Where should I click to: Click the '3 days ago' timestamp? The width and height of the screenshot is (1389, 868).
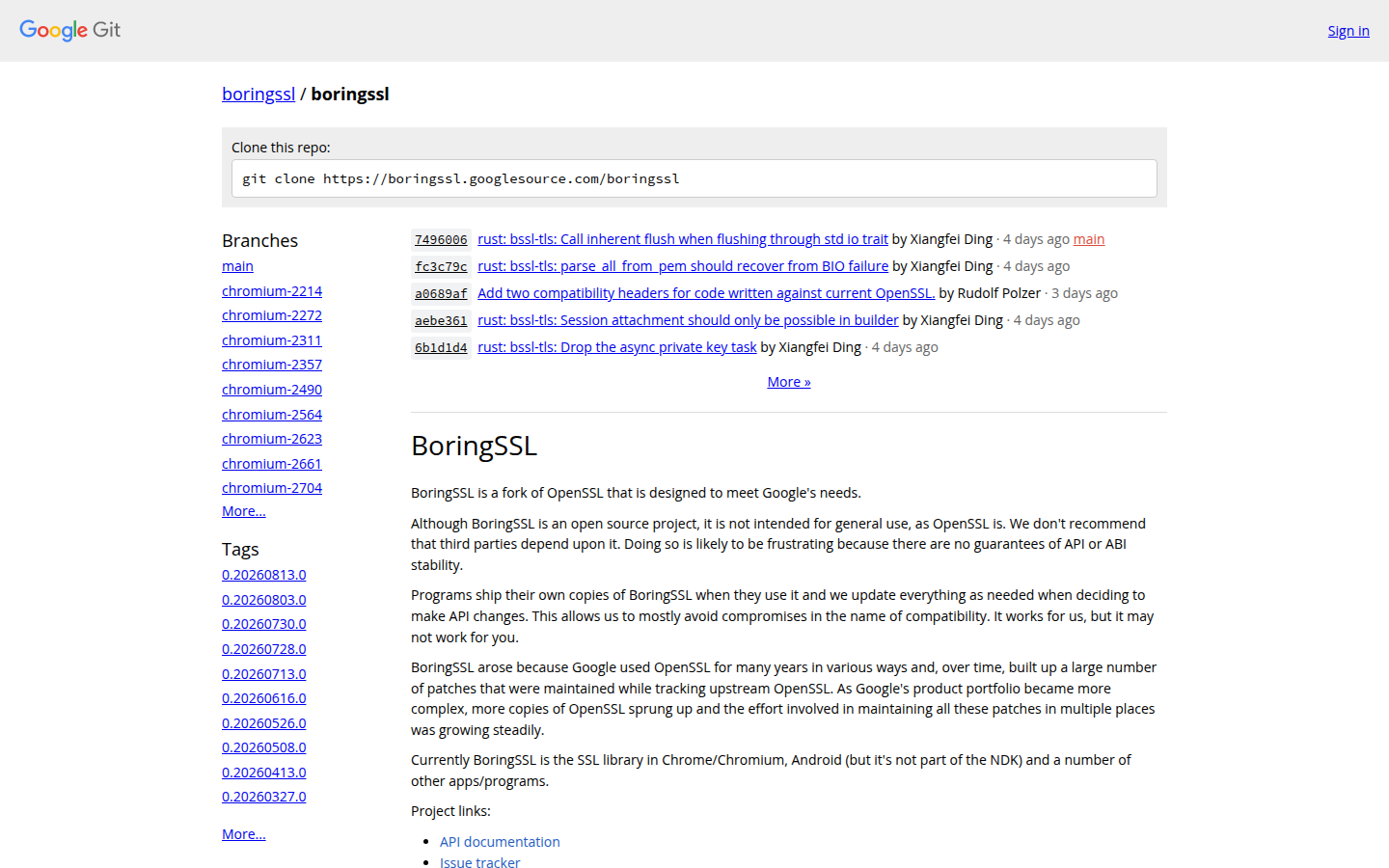click(x=1084, y=293)
